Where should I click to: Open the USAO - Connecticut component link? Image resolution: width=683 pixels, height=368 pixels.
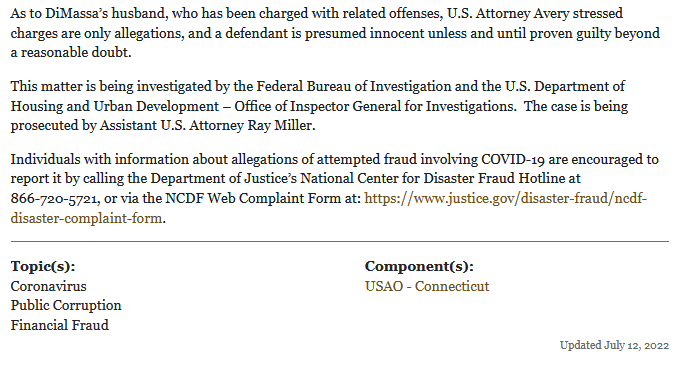pyautogui.click(x=427, y=286)
